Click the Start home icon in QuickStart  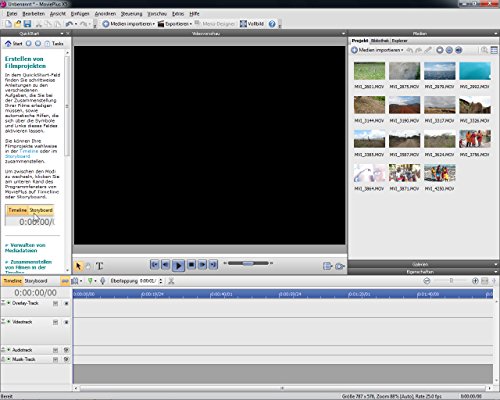(x=8, y=43)
